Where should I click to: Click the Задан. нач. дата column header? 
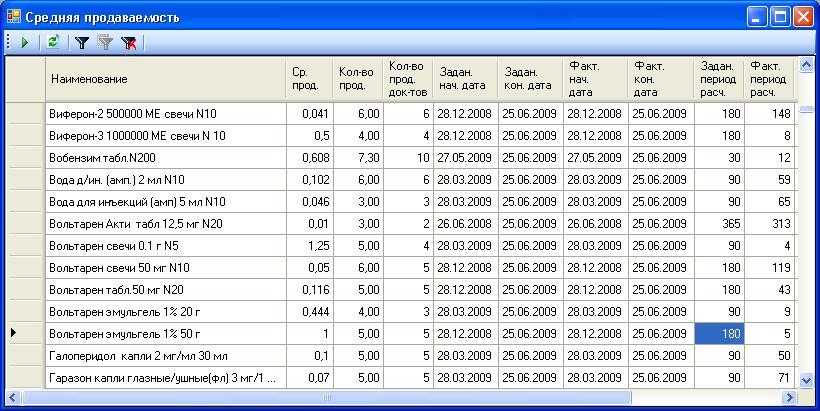(x=465, y=79)
